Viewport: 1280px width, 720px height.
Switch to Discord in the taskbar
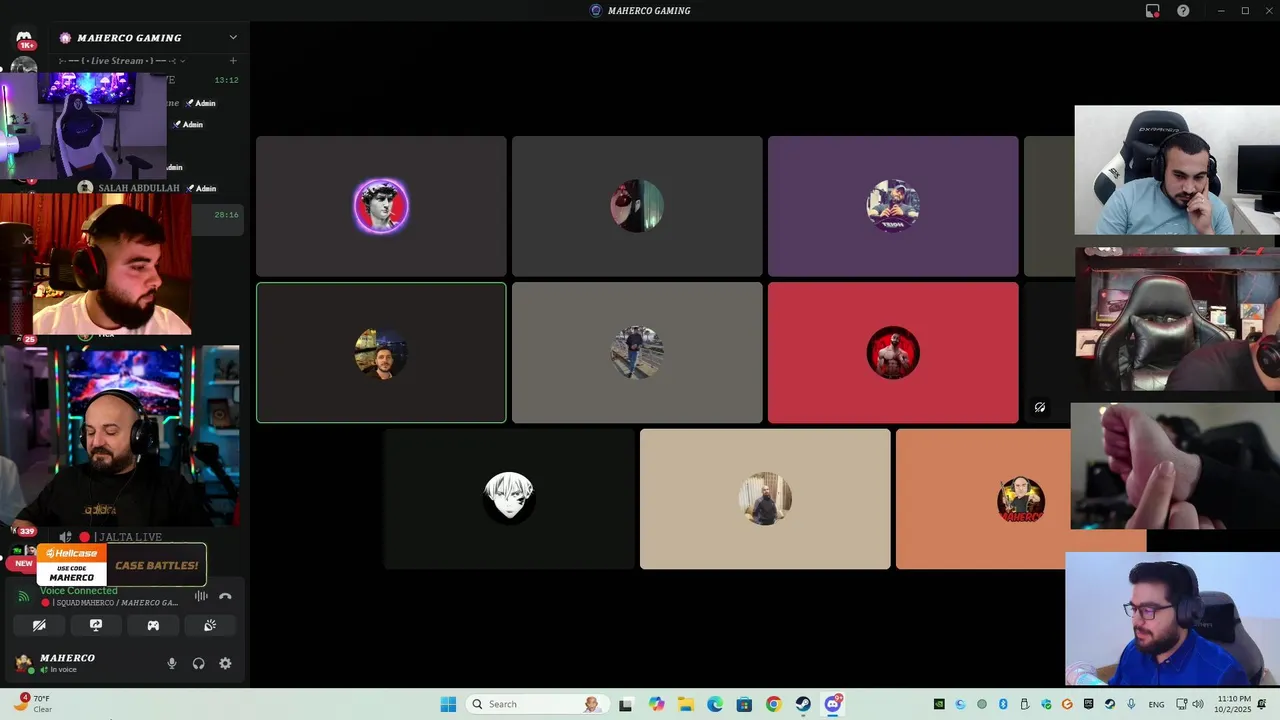[832, 704]
